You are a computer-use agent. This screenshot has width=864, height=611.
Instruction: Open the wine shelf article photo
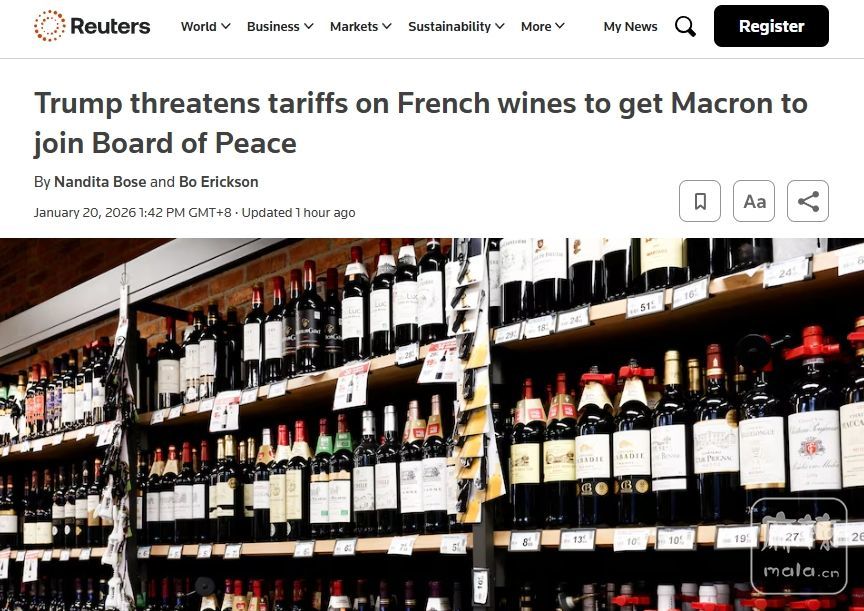(432, 424)
